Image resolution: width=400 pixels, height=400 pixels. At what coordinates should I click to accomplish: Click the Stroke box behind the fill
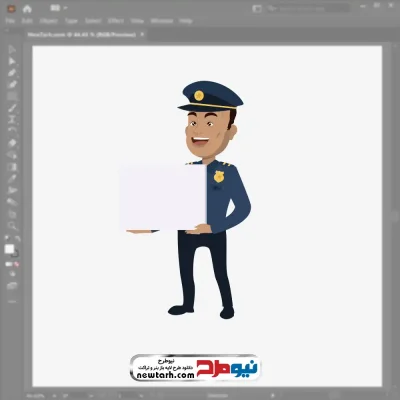click(15, 254)
